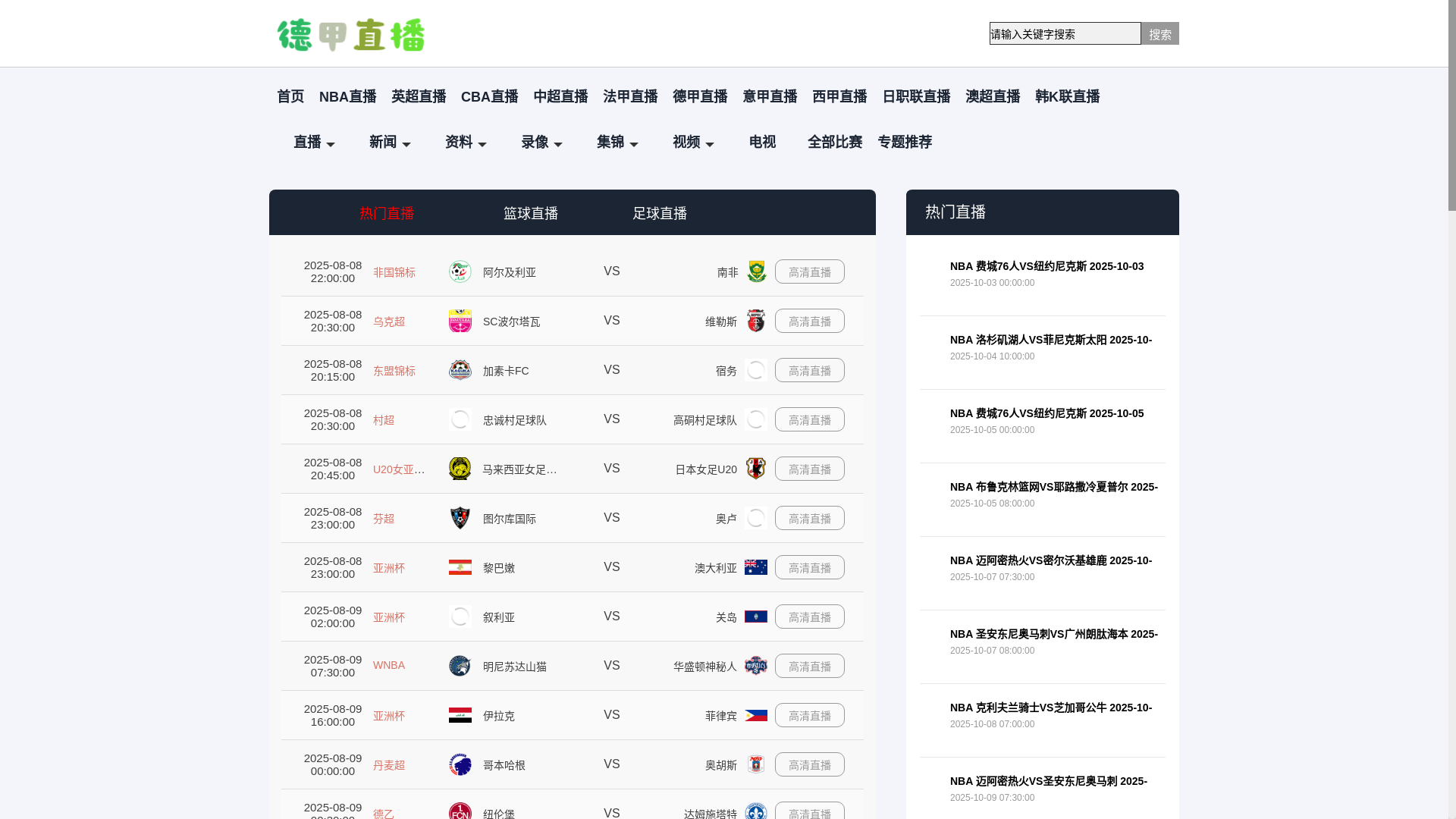
Task: Open the CBA直播 navigation item
Action: pos(489,96)
